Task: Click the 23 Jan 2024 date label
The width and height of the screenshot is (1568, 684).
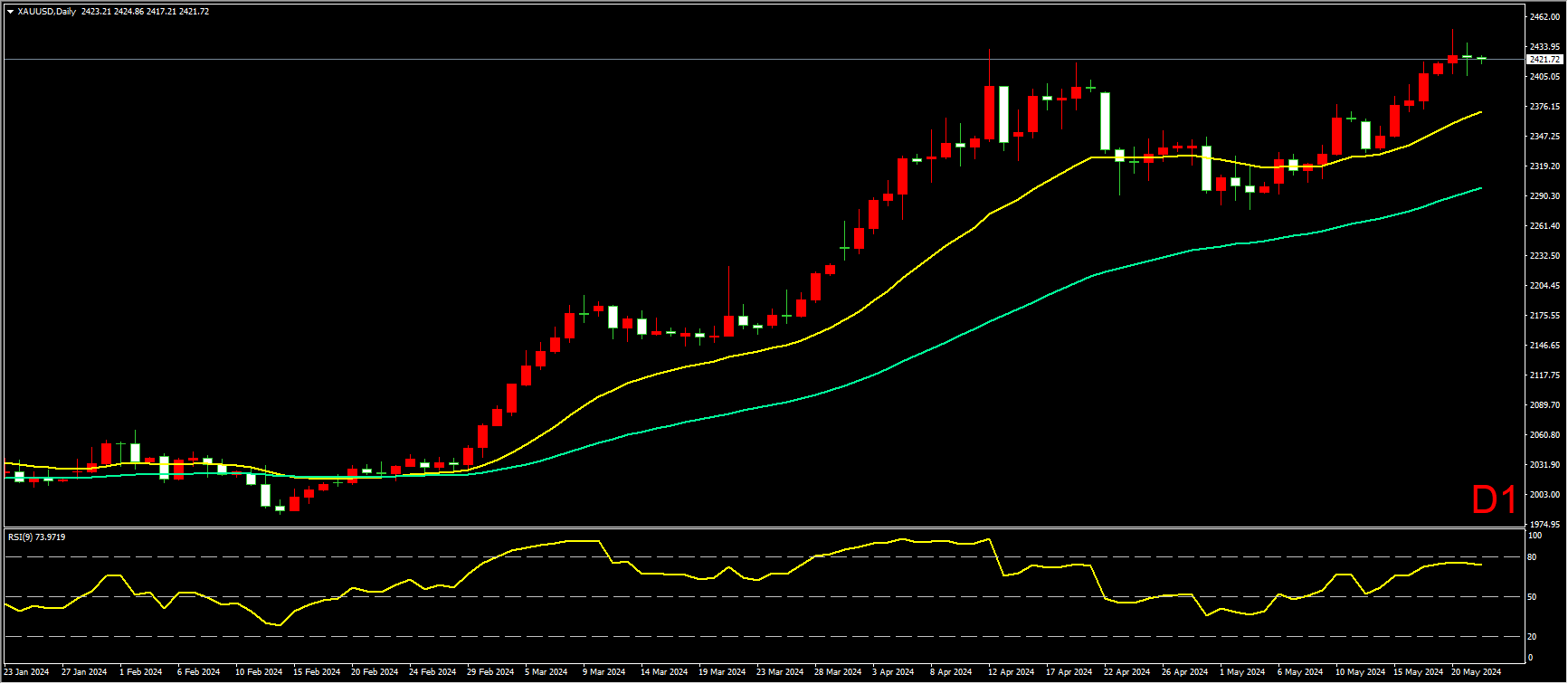Action: (26, 672)
